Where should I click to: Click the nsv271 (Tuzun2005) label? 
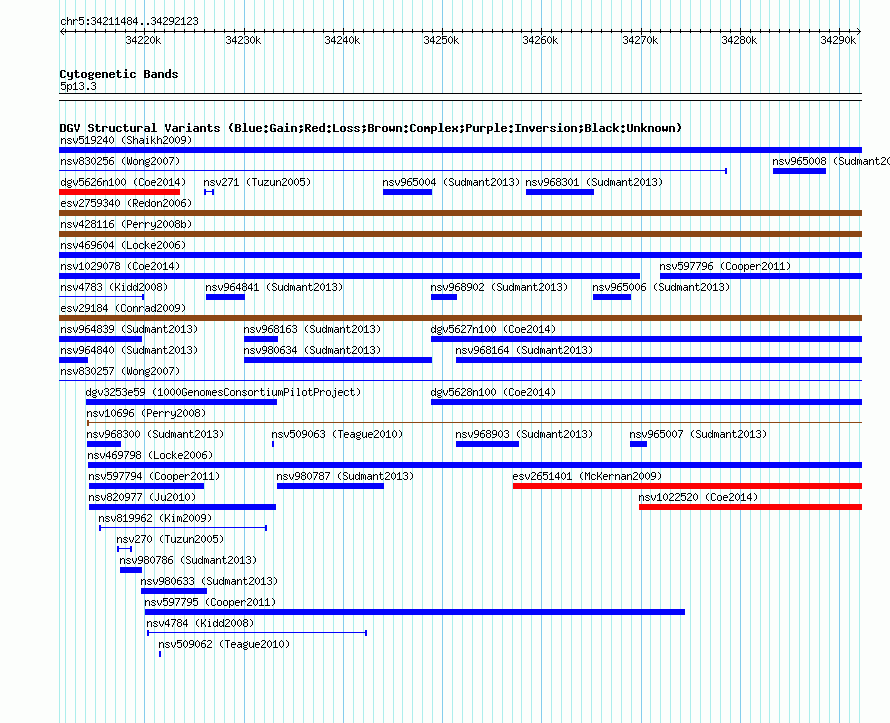coord(257,182)
